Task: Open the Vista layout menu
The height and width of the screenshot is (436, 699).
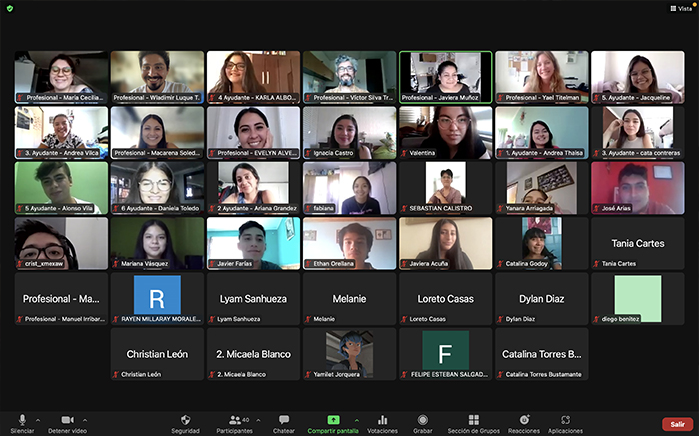Action: (x=681, y=8)
